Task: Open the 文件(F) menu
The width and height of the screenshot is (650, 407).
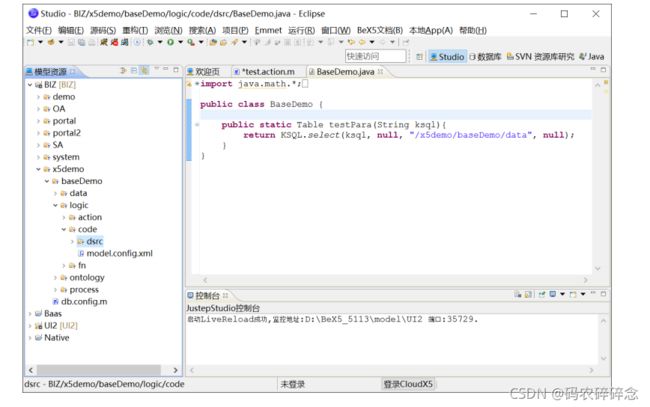Action: [39, 30]
